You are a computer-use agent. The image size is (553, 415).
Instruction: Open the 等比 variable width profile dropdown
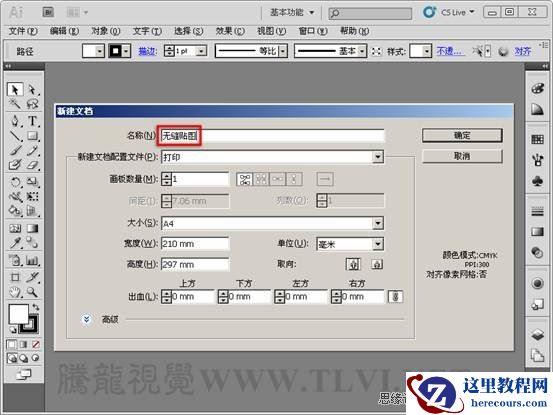pos(283,51)
